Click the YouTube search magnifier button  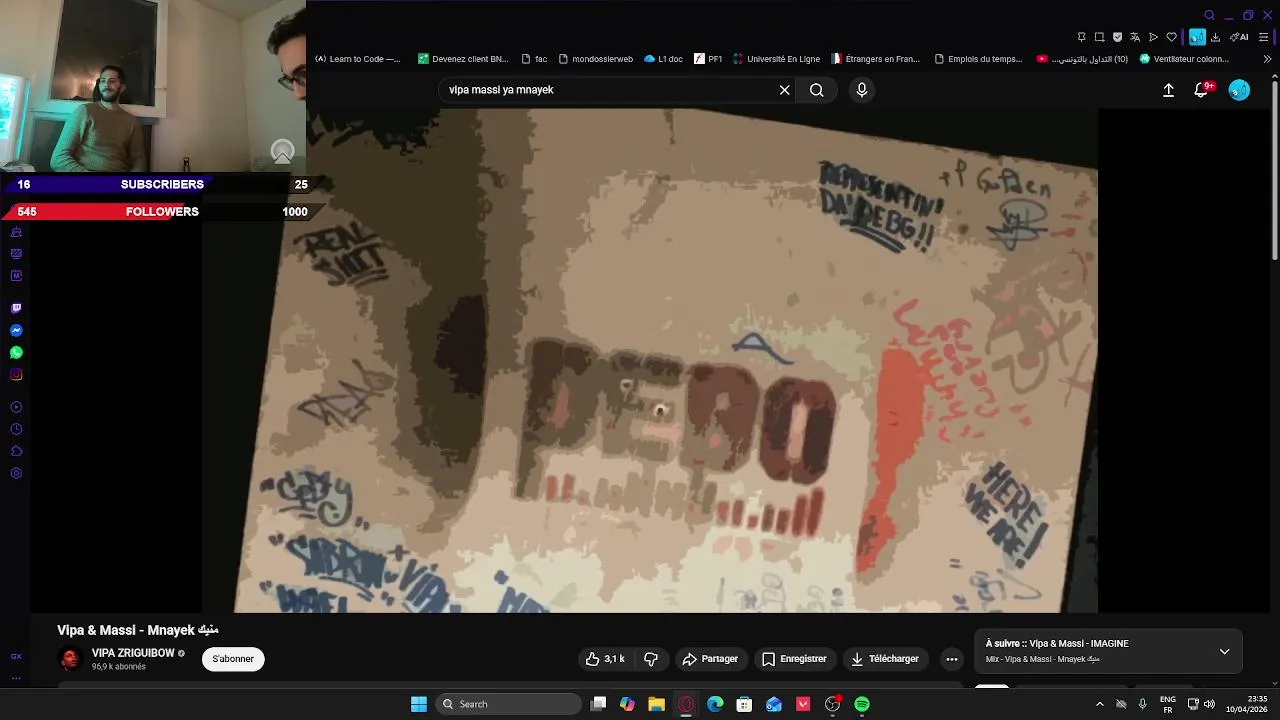pyautogui.click(x=817, y=90)
